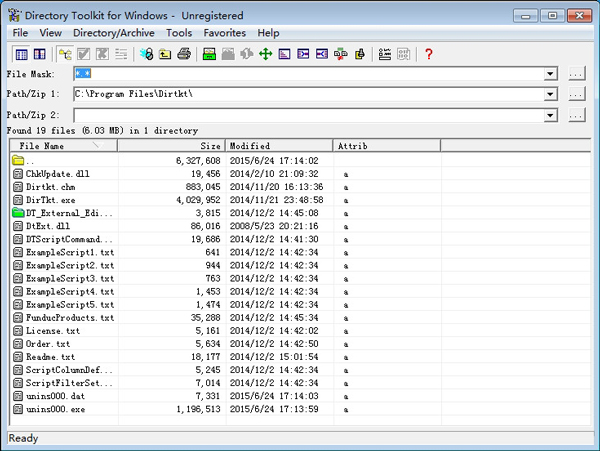This screenshot has width=600, height=451.
Task: Open the View menu
Action: (x=51, y=33)
